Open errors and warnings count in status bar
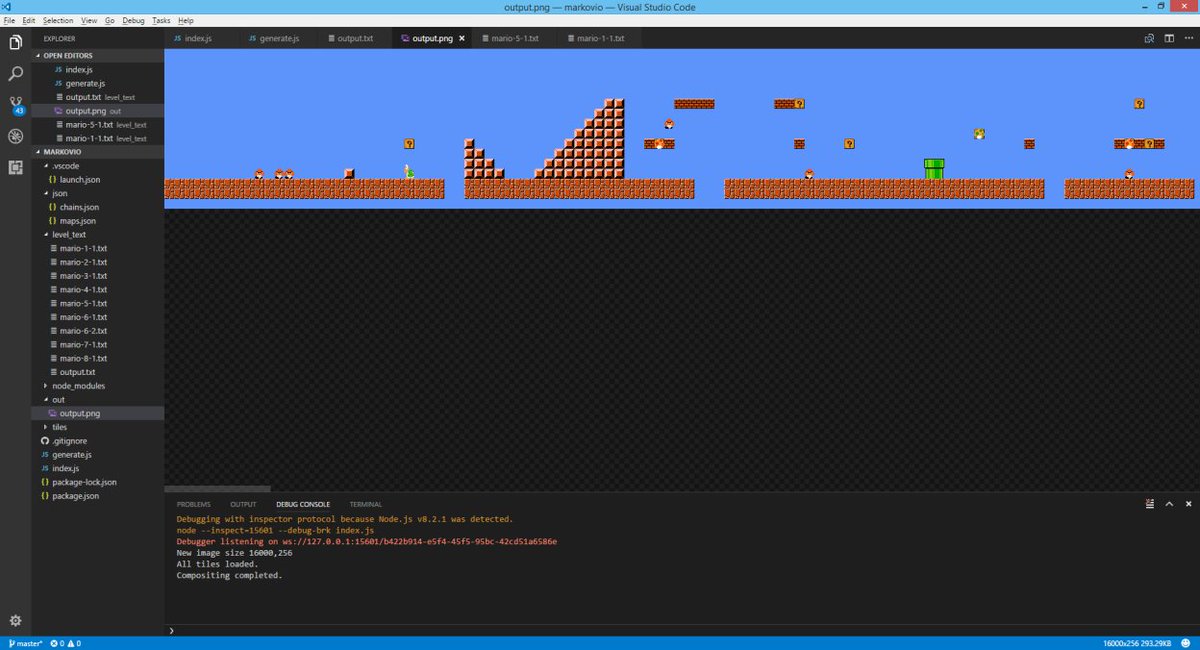 click(x=66, y=643)
